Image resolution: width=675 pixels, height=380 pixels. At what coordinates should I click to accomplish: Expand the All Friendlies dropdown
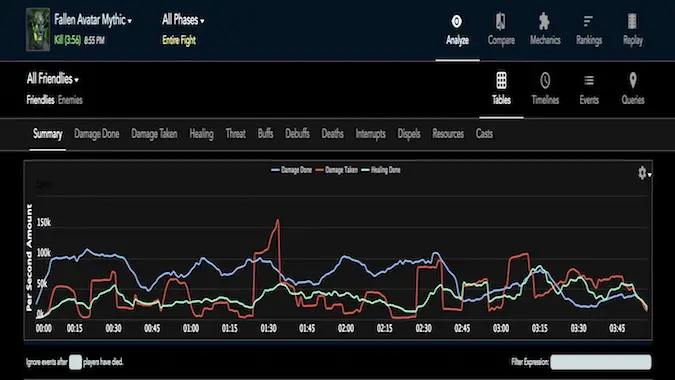pos(53,79)
